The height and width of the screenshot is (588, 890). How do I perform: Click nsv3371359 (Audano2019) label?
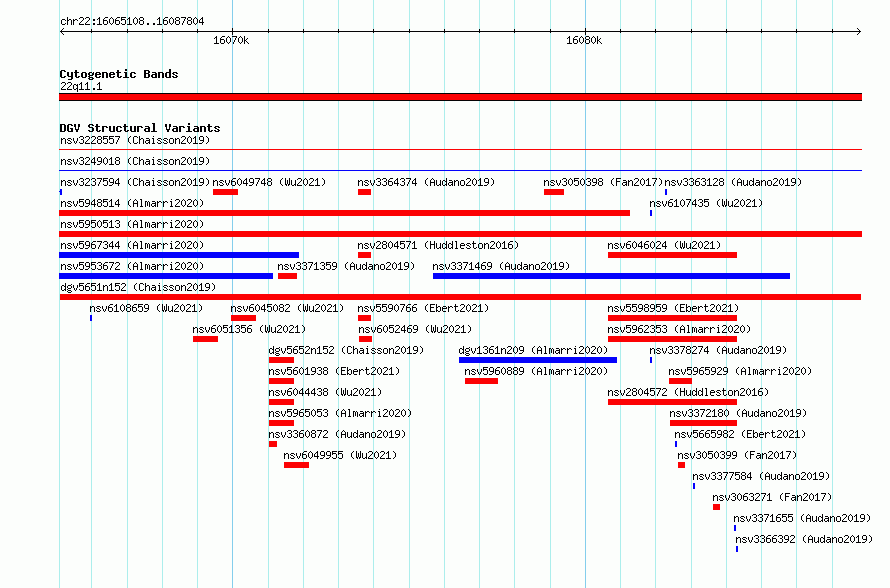(x=346, y=266)
